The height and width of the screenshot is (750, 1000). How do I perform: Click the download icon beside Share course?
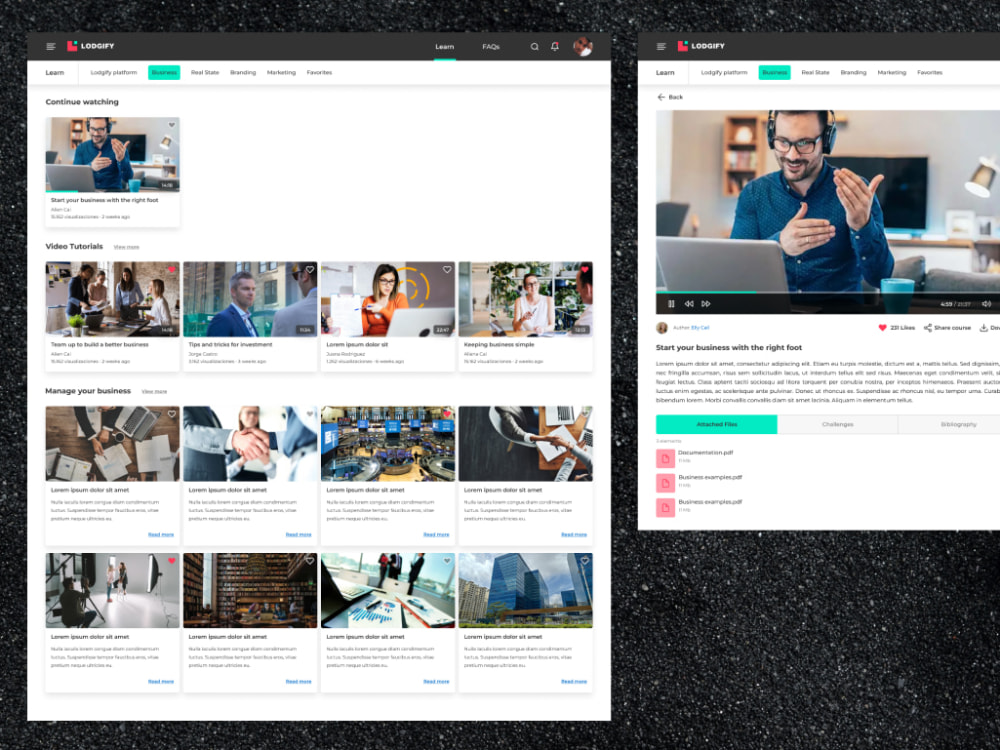(983, 328)
